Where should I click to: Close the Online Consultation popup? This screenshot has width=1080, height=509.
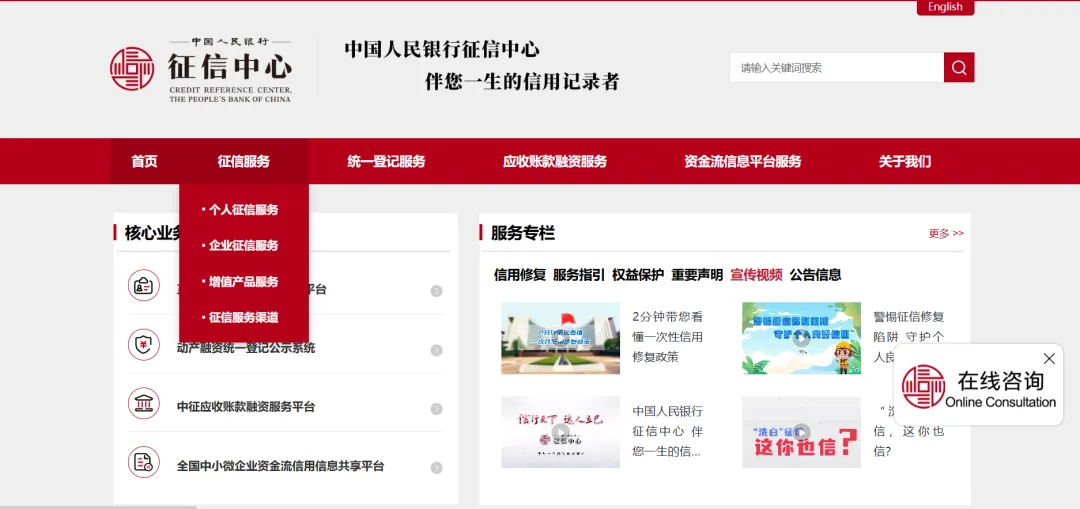point(1049,359)
